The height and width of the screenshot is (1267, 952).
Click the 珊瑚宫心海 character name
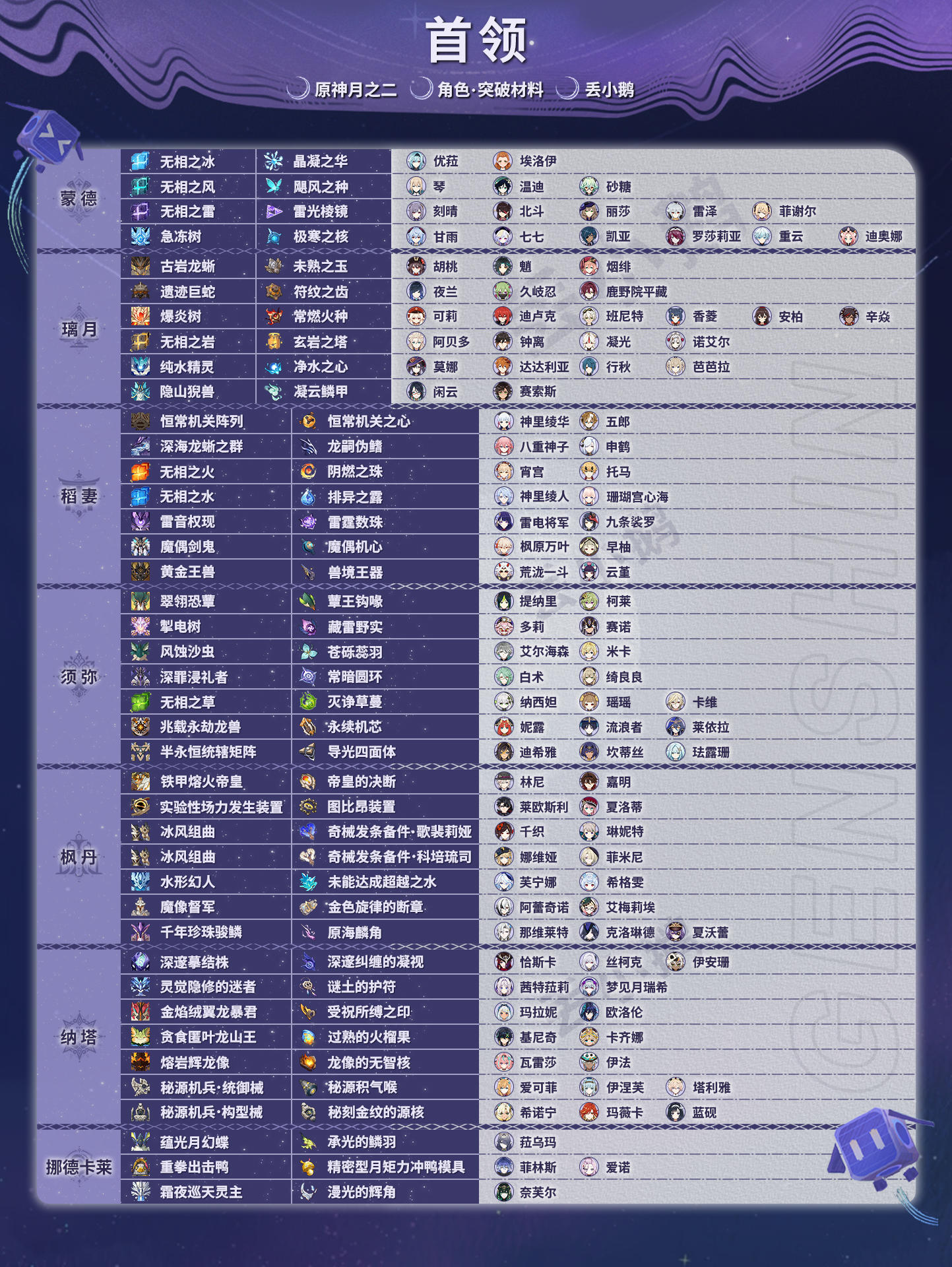637,497
